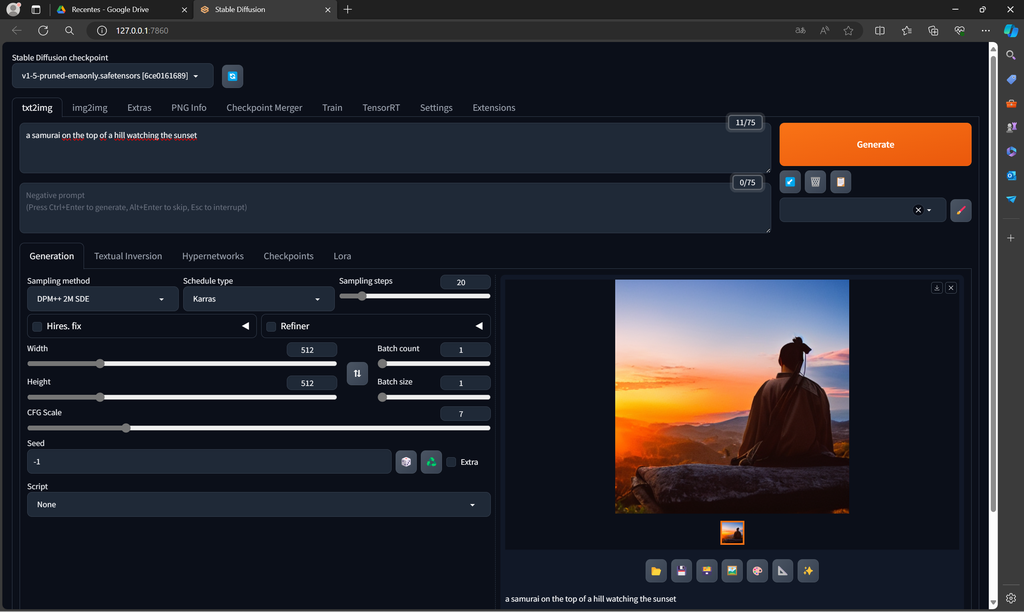This screenshot has height=612, width=1024.
Task: Click the Sampling steps number box
Action: coord(465,282)
